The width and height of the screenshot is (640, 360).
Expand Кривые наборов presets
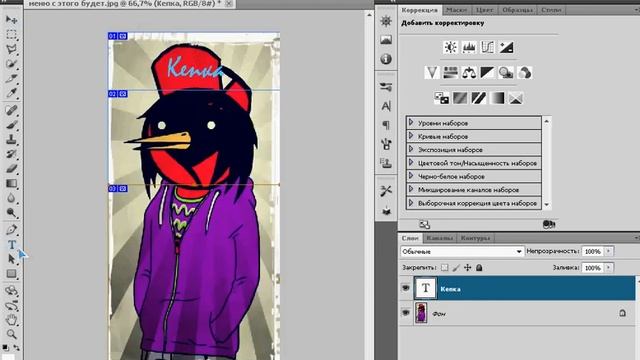click(x=411, y=136)
